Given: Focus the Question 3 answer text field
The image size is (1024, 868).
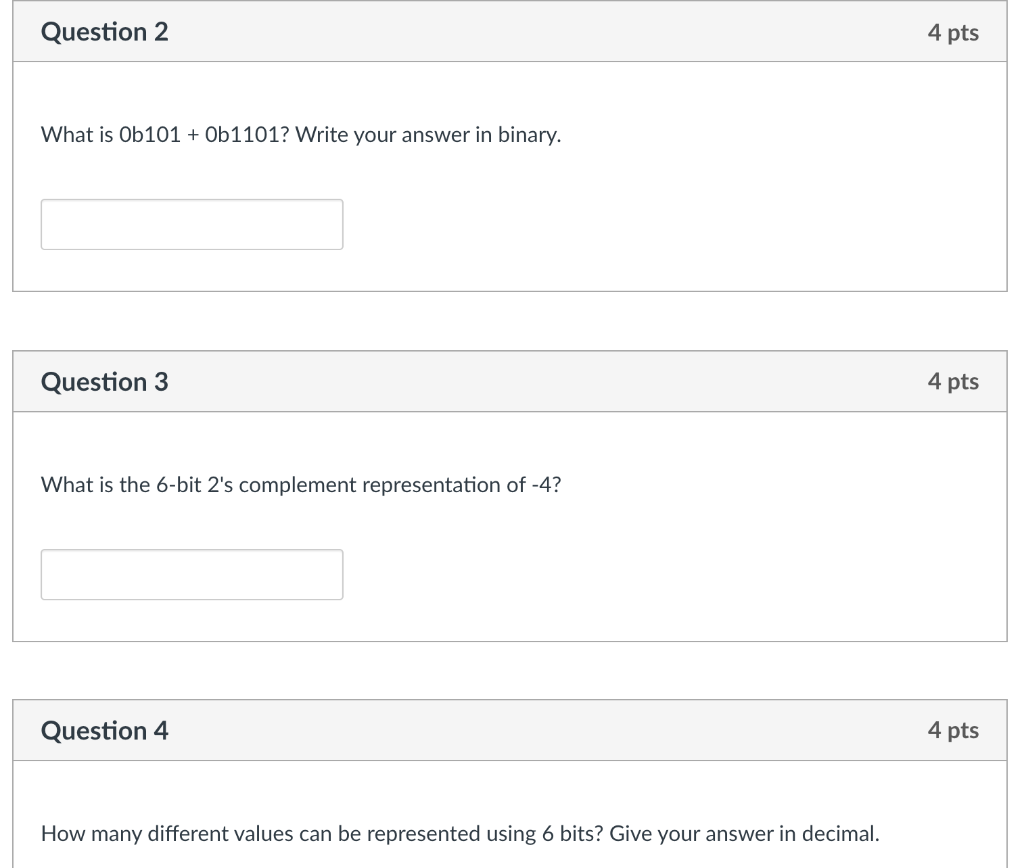Looking at the screenshot, I should 192,574.
